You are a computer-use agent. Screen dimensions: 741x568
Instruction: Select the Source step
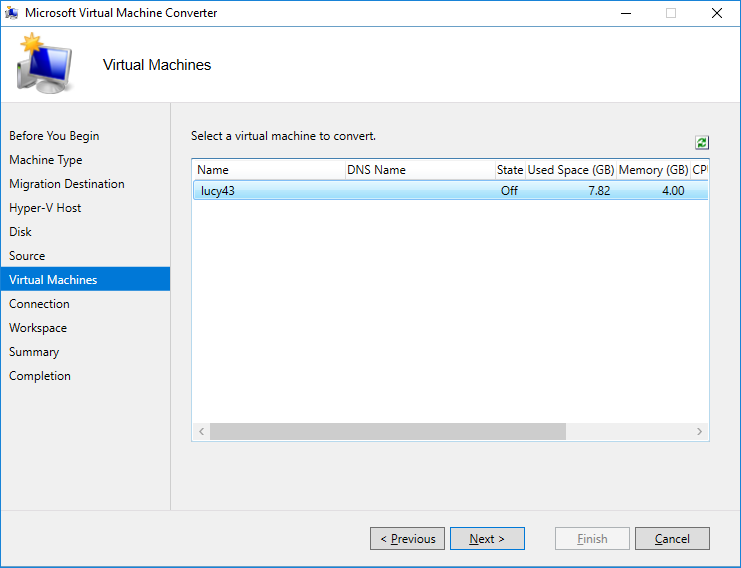27,256
